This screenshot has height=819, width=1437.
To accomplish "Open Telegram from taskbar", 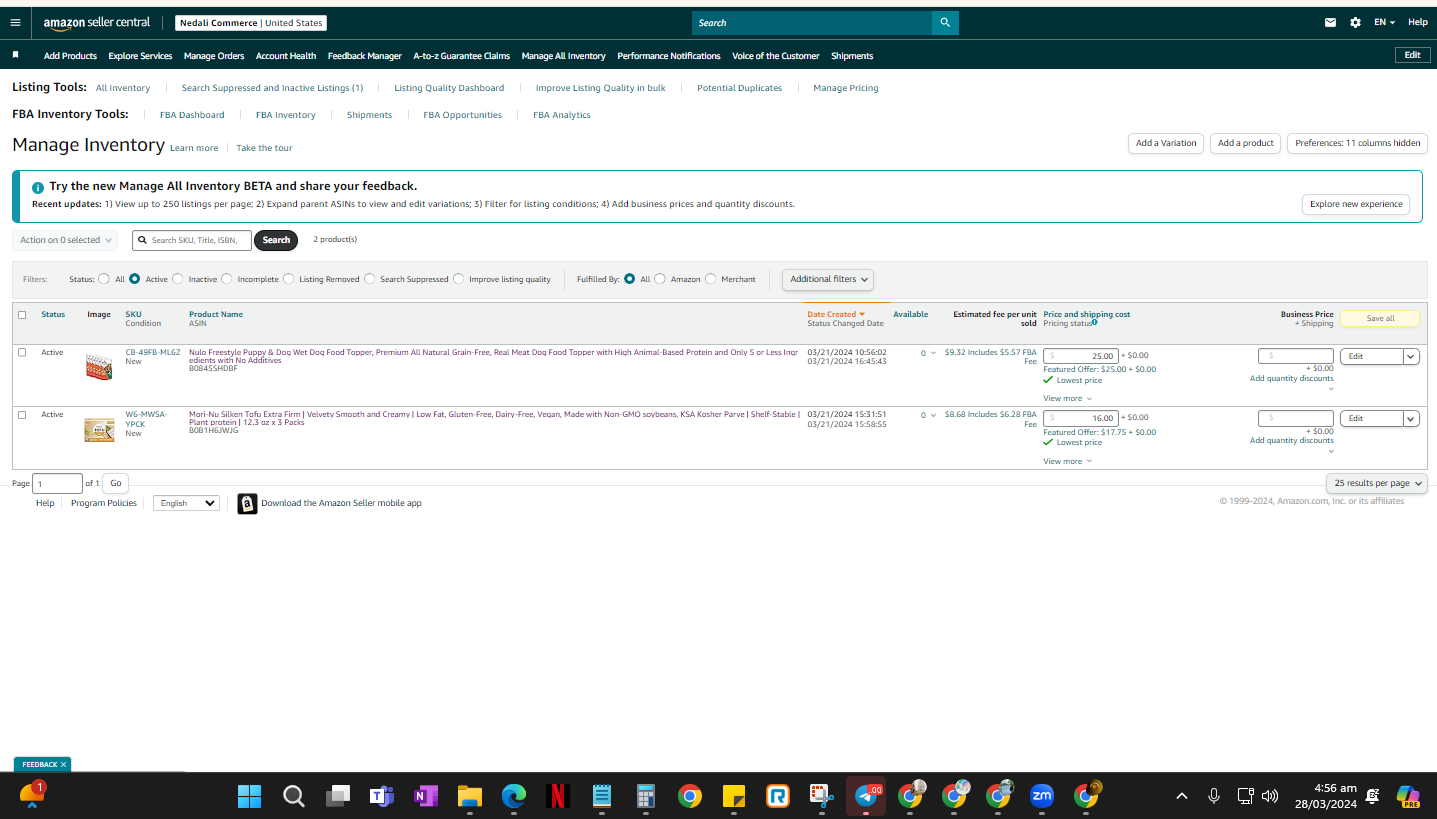I will (866, 796).
